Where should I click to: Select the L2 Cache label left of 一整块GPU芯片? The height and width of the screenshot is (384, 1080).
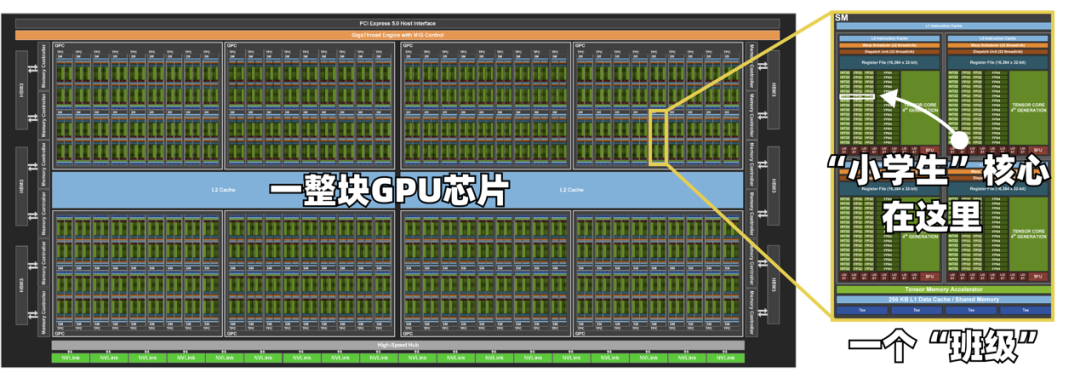coord(222,190)
